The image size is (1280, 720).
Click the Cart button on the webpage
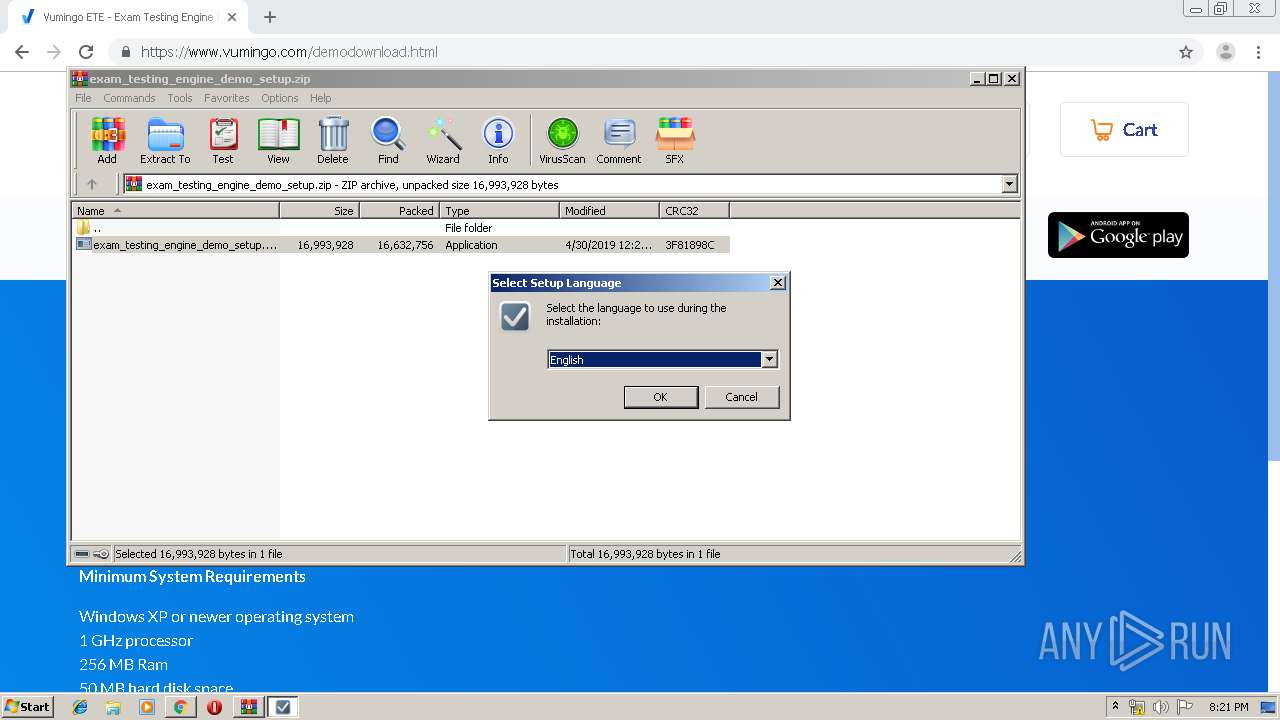click(1124, 129)
